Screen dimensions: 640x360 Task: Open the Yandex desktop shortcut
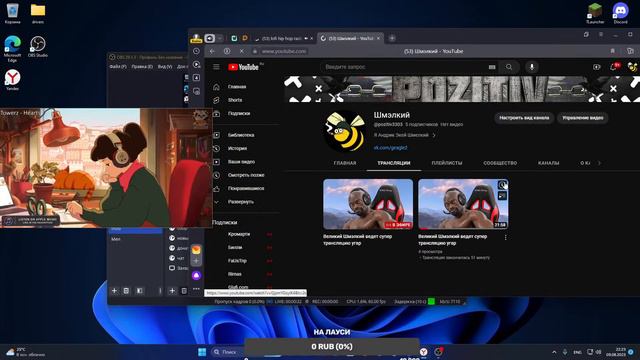(x=13, y=80)
